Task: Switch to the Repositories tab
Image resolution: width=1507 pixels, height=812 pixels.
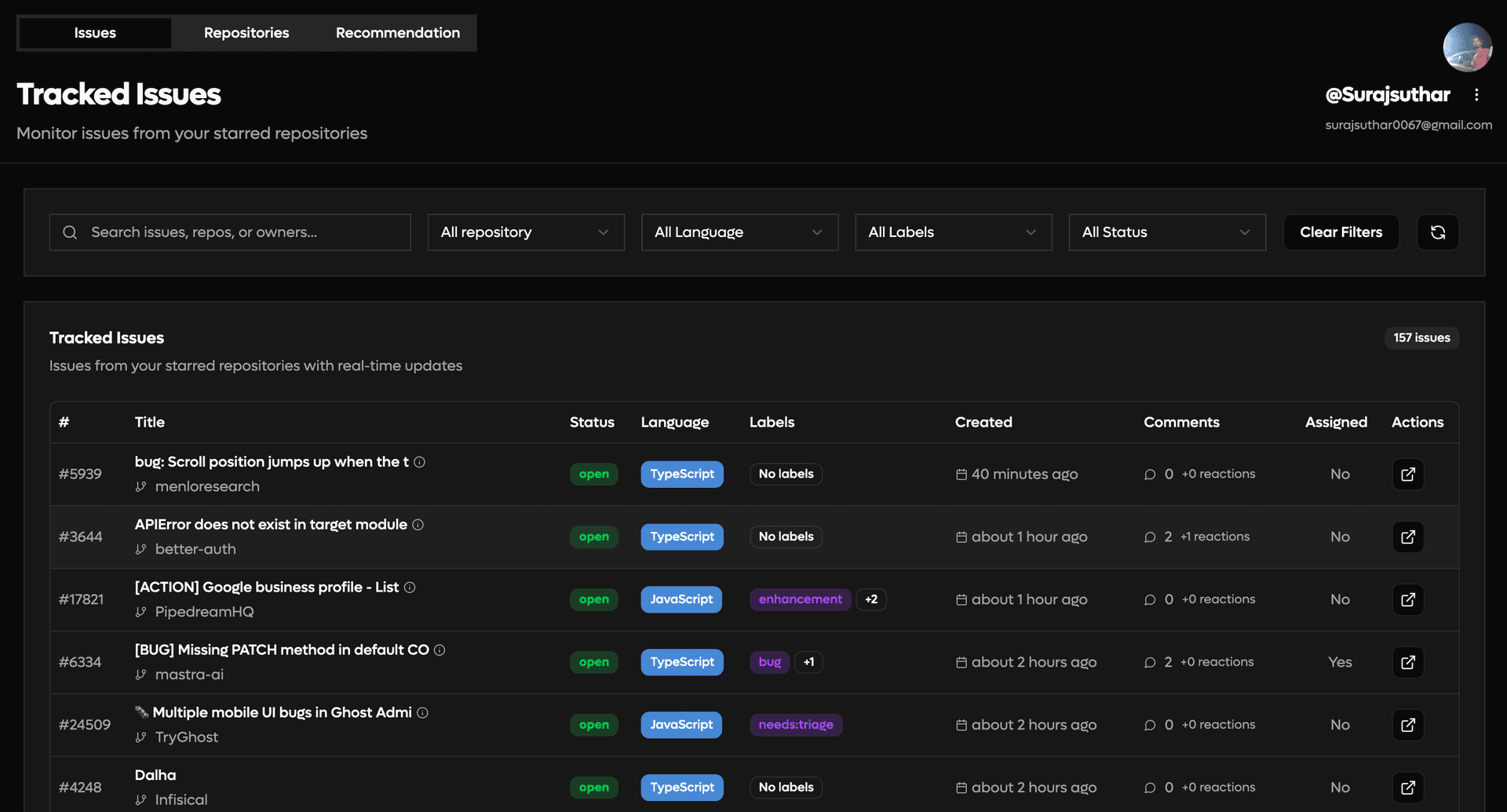Action: tap(246, 33)
